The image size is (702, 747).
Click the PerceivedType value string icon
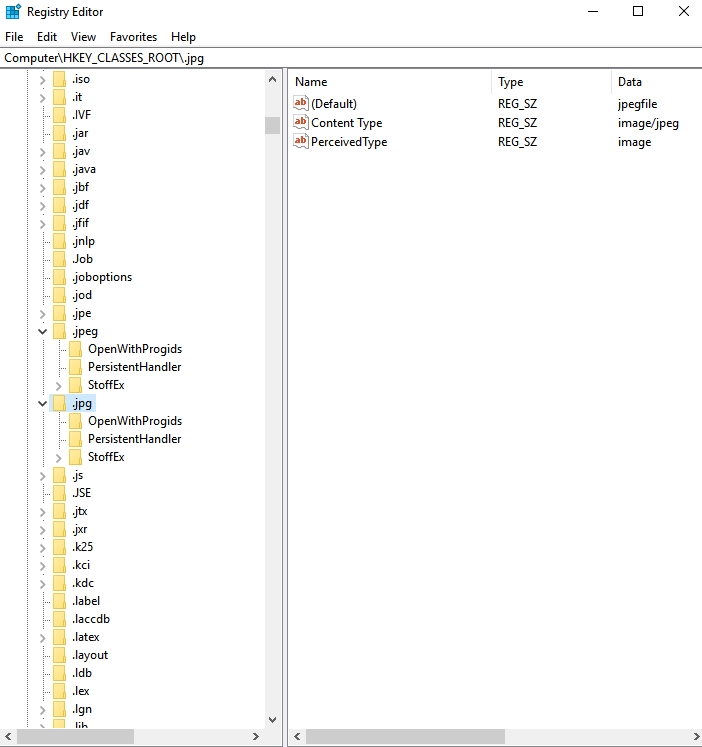(301, 141)
